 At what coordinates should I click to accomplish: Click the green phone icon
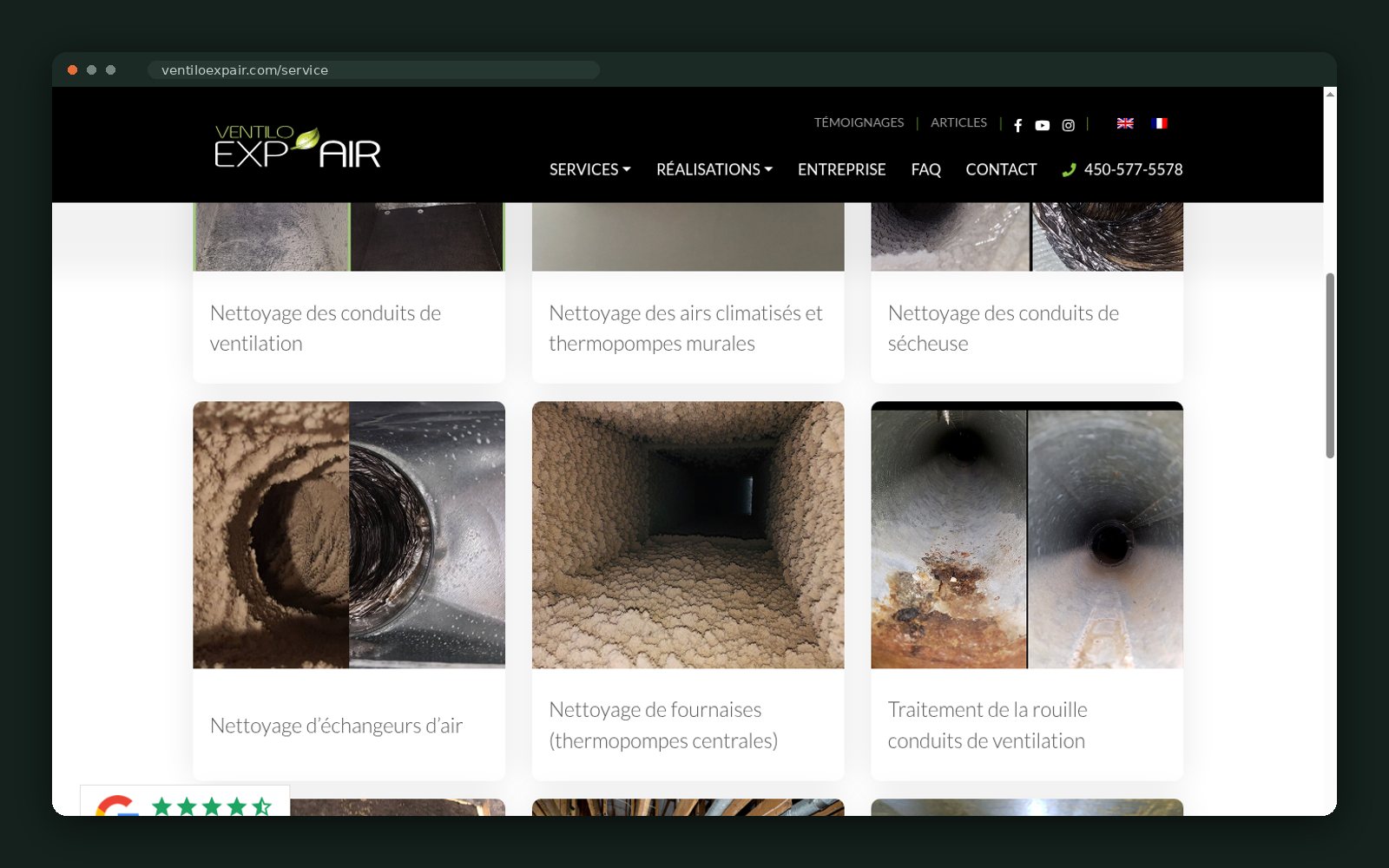click(1069, 170)
